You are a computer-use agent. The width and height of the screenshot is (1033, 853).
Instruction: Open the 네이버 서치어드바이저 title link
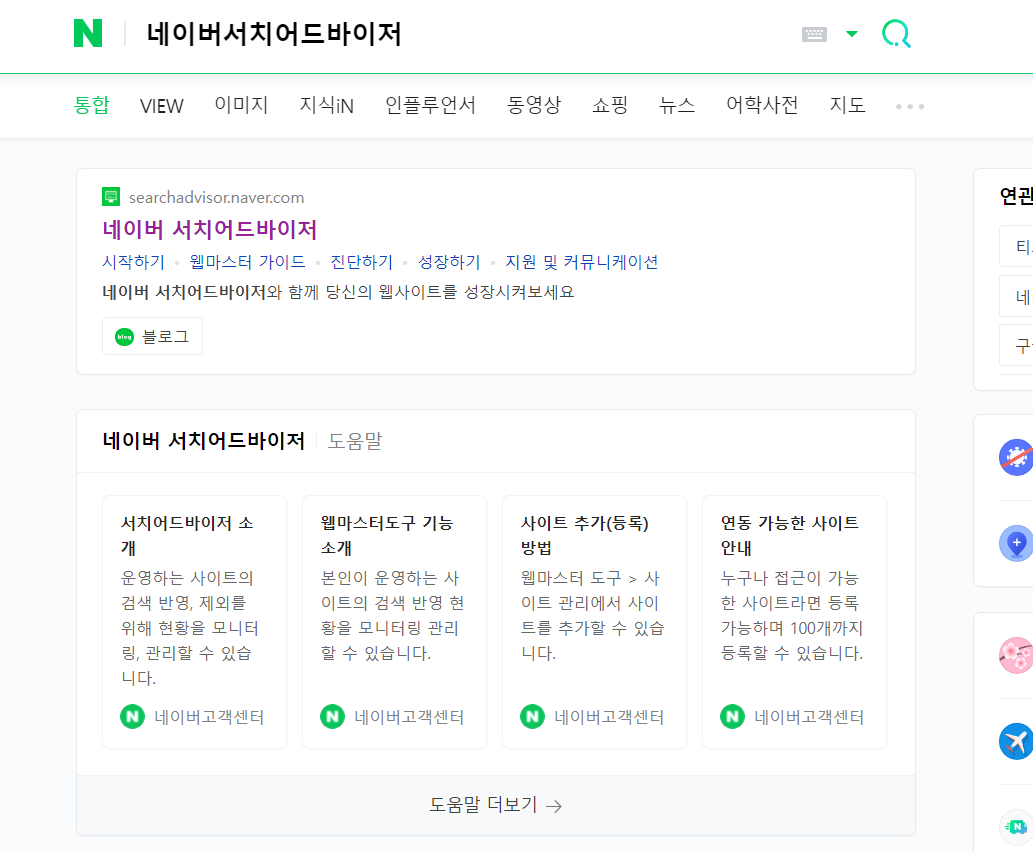tap(209, 229)
